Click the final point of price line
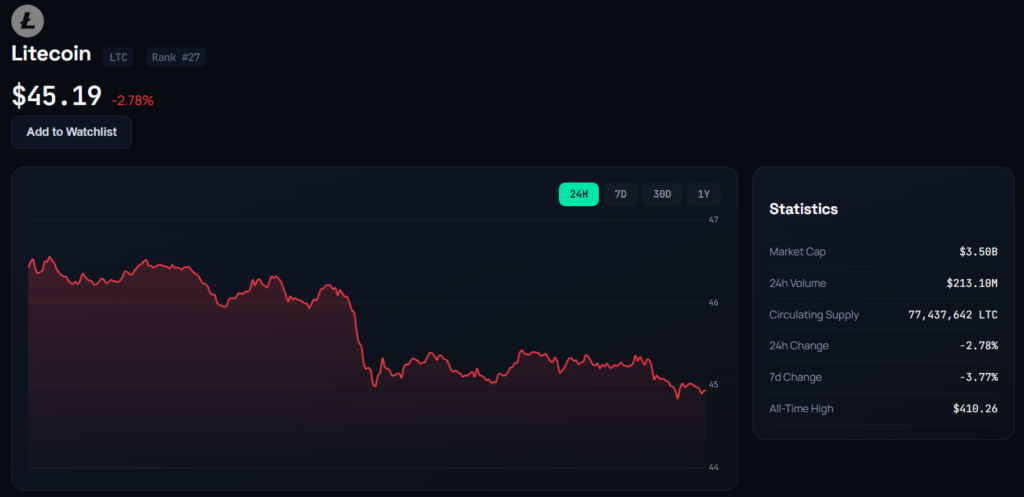 click(x=705, y=391)
